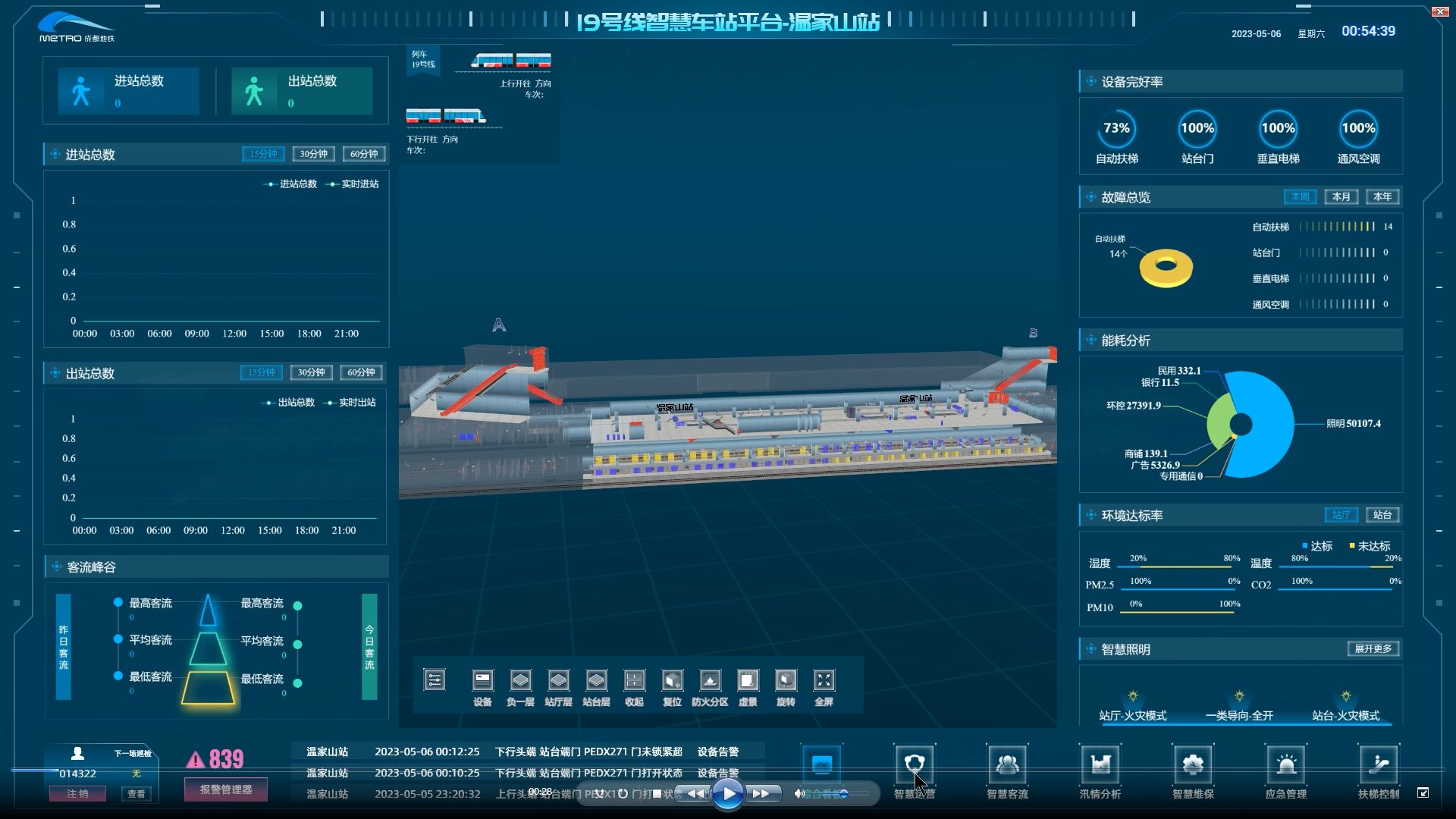Image resolution: width=1456 pixels, height=819 pixels.
Task: Click the 防火分区 fire zone icon
Action: coord(710,680)
